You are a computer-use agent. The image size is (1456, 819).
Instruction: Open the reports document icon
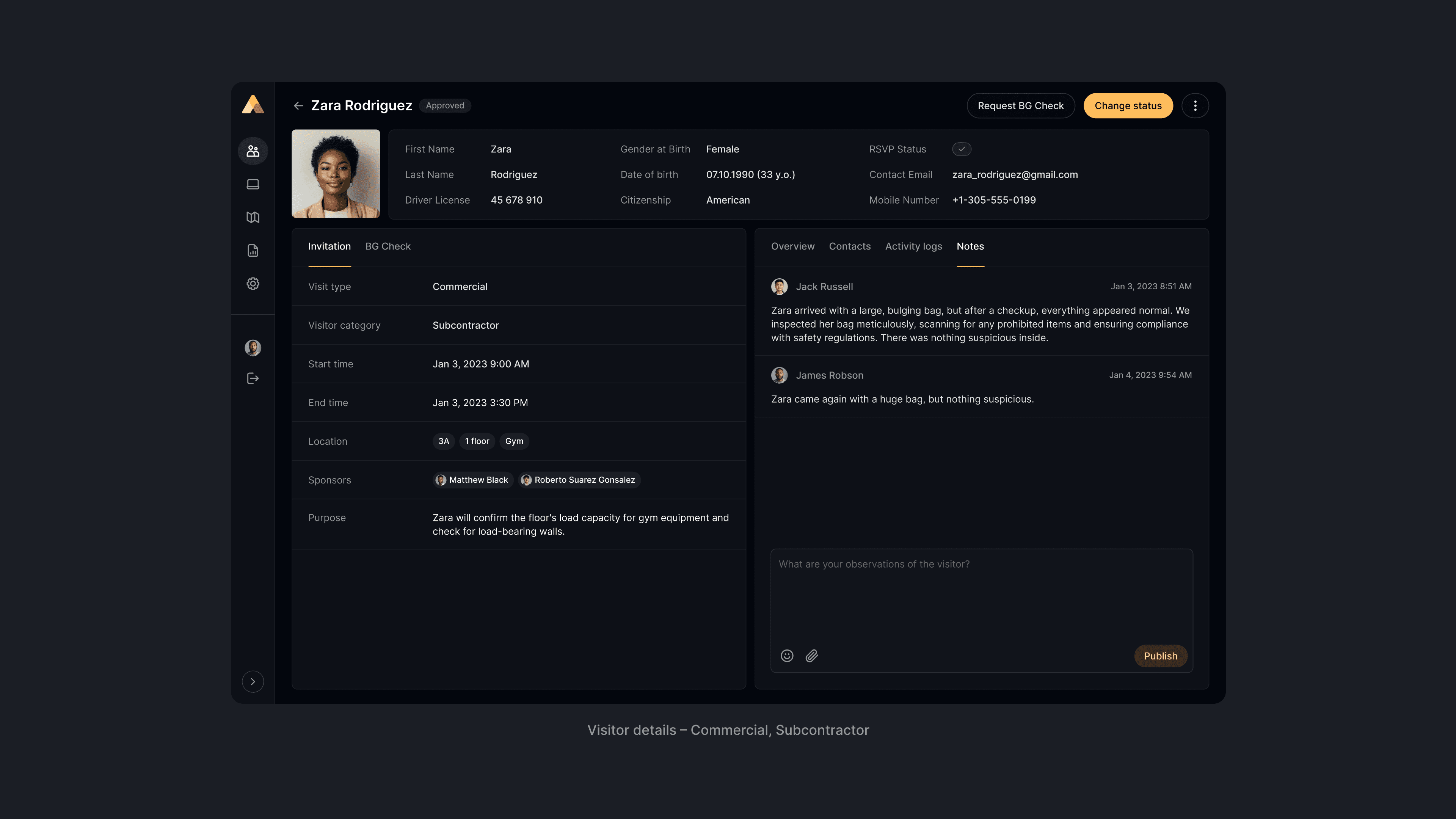tap(253, 250)
